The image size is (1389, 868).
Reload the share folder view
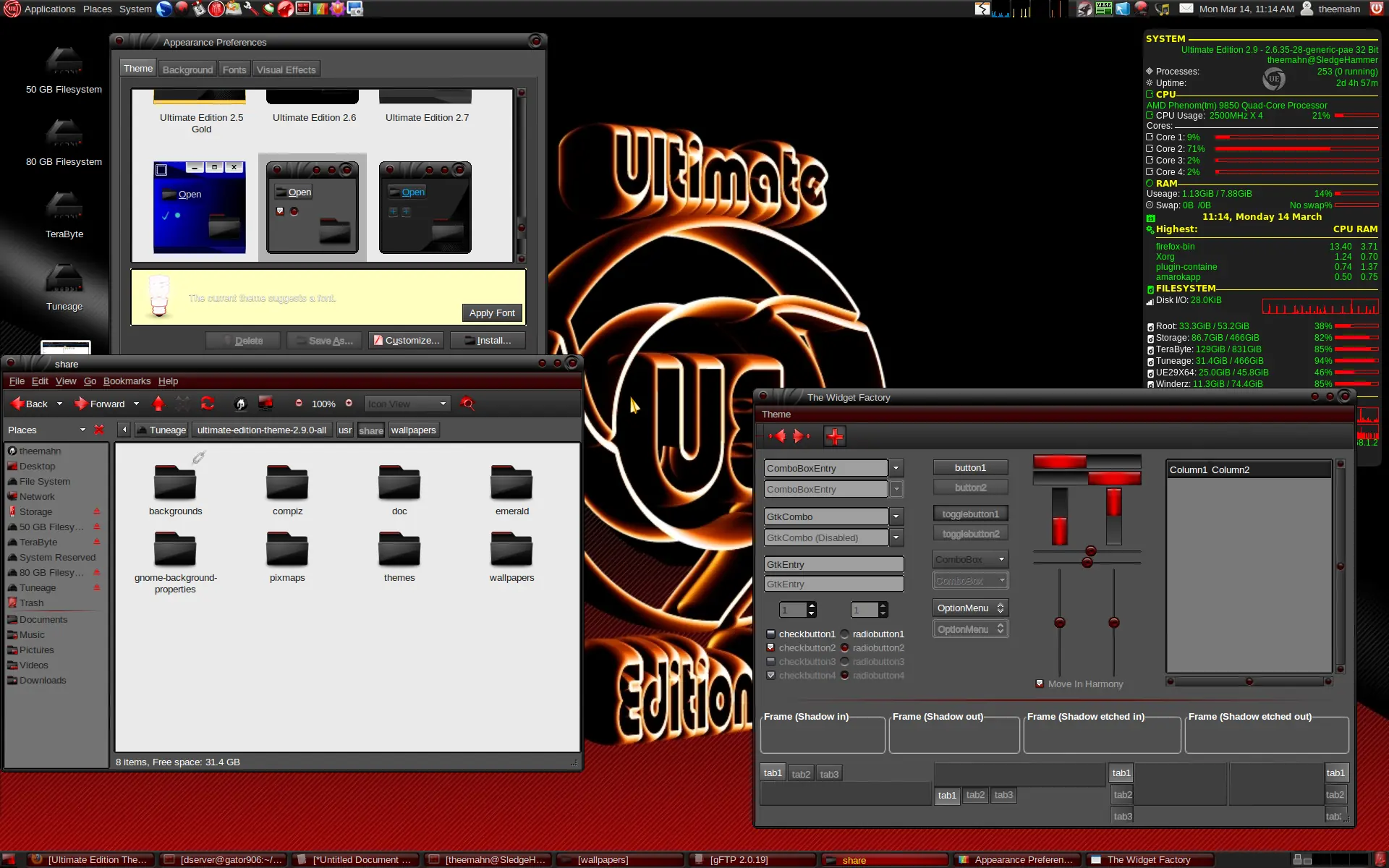click(x=208, y=404)
